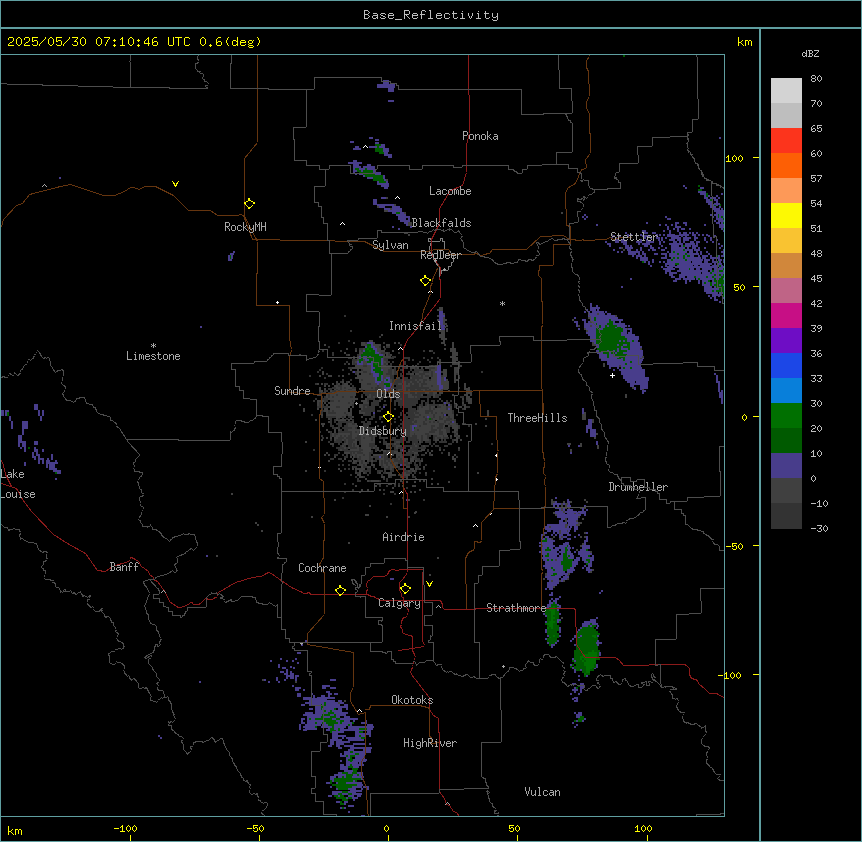This screenshot has width=862, height=842.
Task: Click the Didsbury town label
Action: click(x=383, y=431)
